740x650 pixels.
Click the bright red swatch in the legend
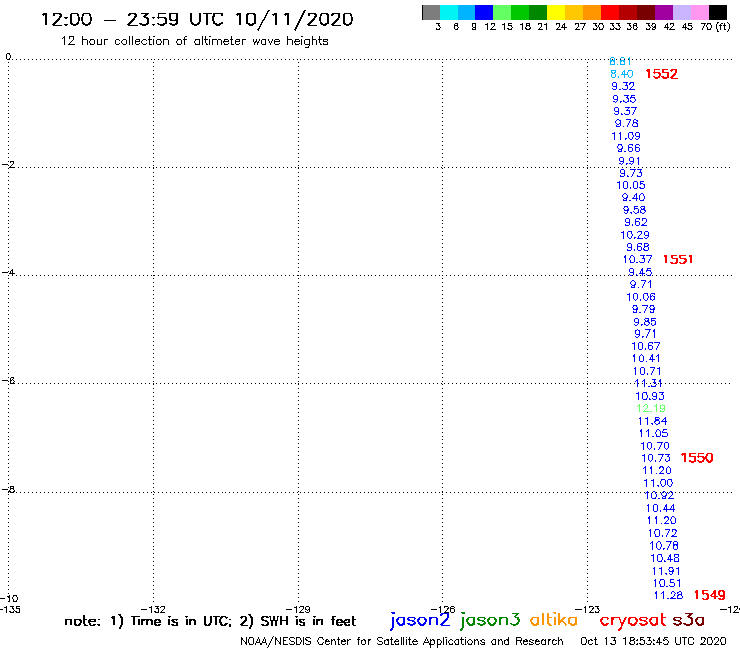point(610,12)
